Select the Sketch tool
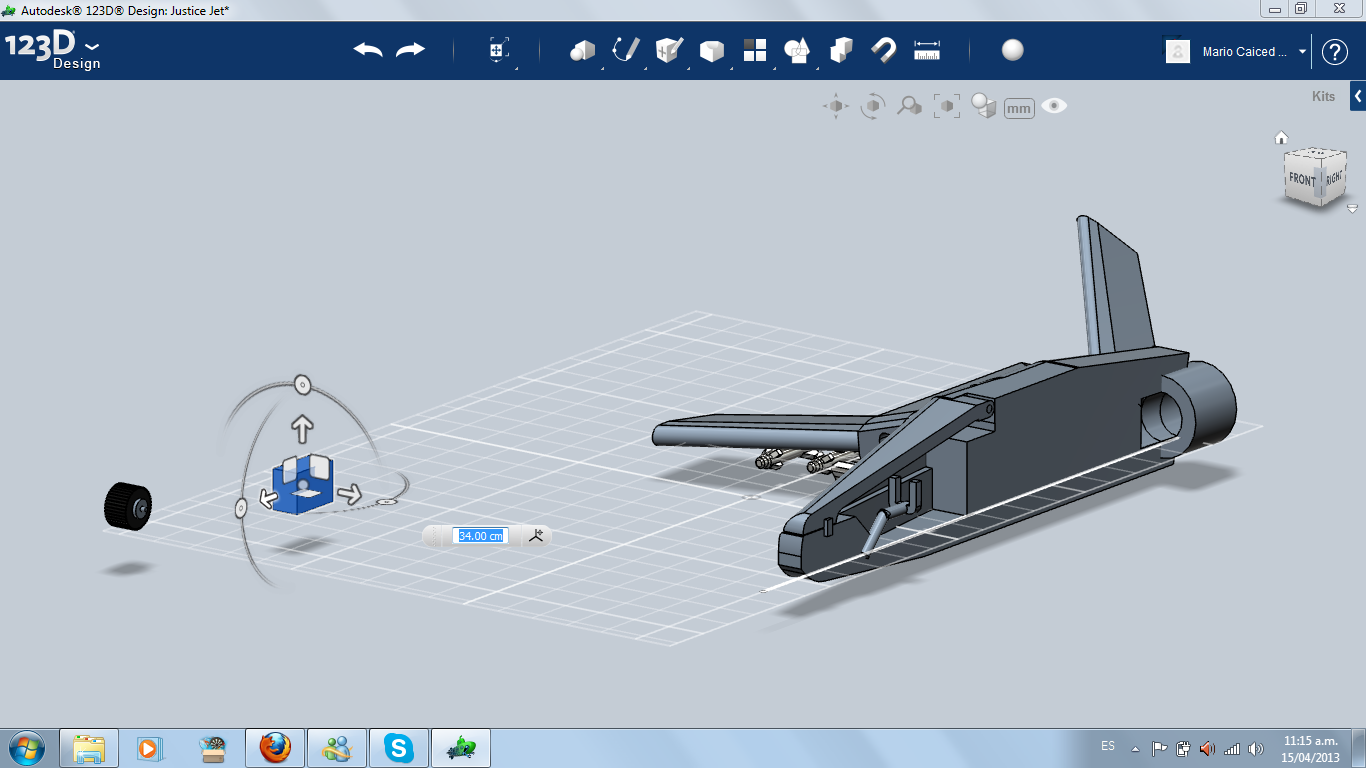 [x=626, y=50]
